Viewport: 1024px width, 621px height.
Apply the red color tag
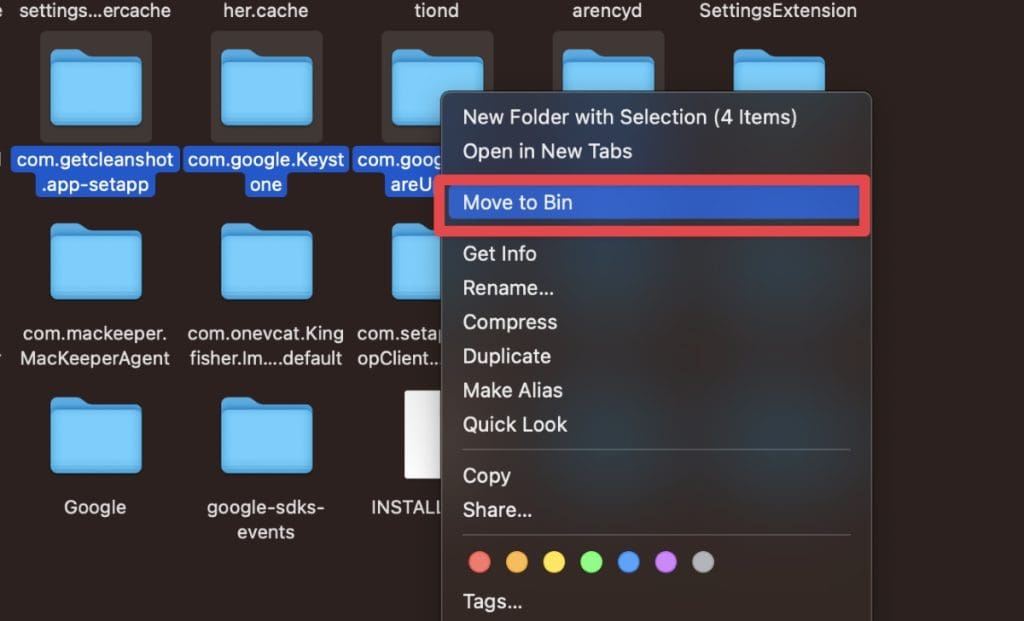point(480,562)
